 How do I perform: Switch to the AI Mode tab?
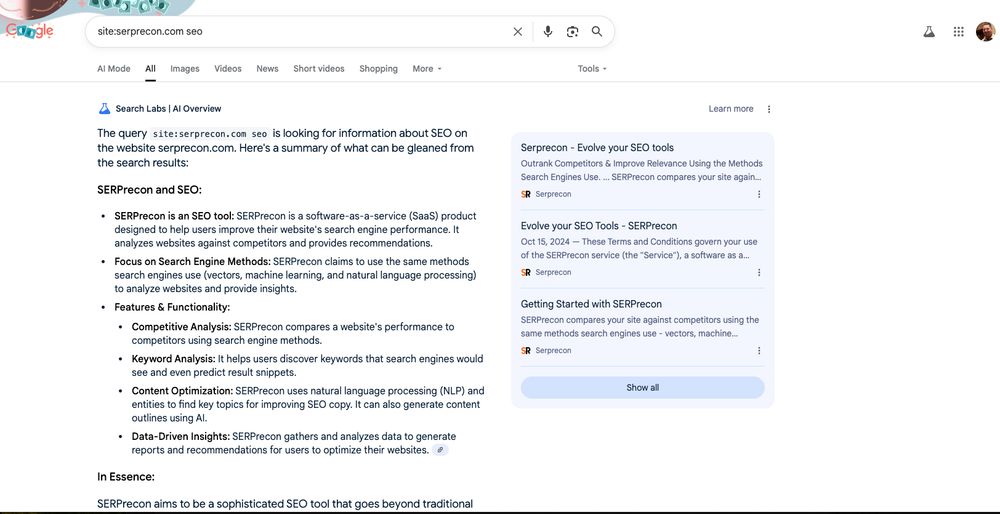pyautogui.click(x=114, y=69)
